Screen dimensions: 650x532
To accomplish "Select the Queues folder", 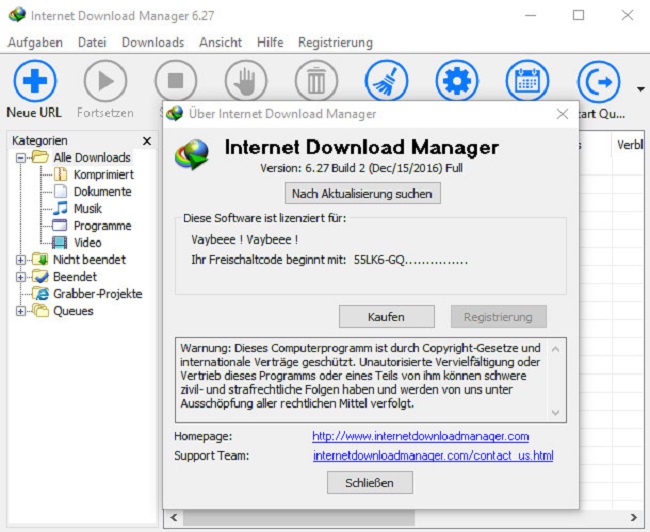I will (73, 311).
